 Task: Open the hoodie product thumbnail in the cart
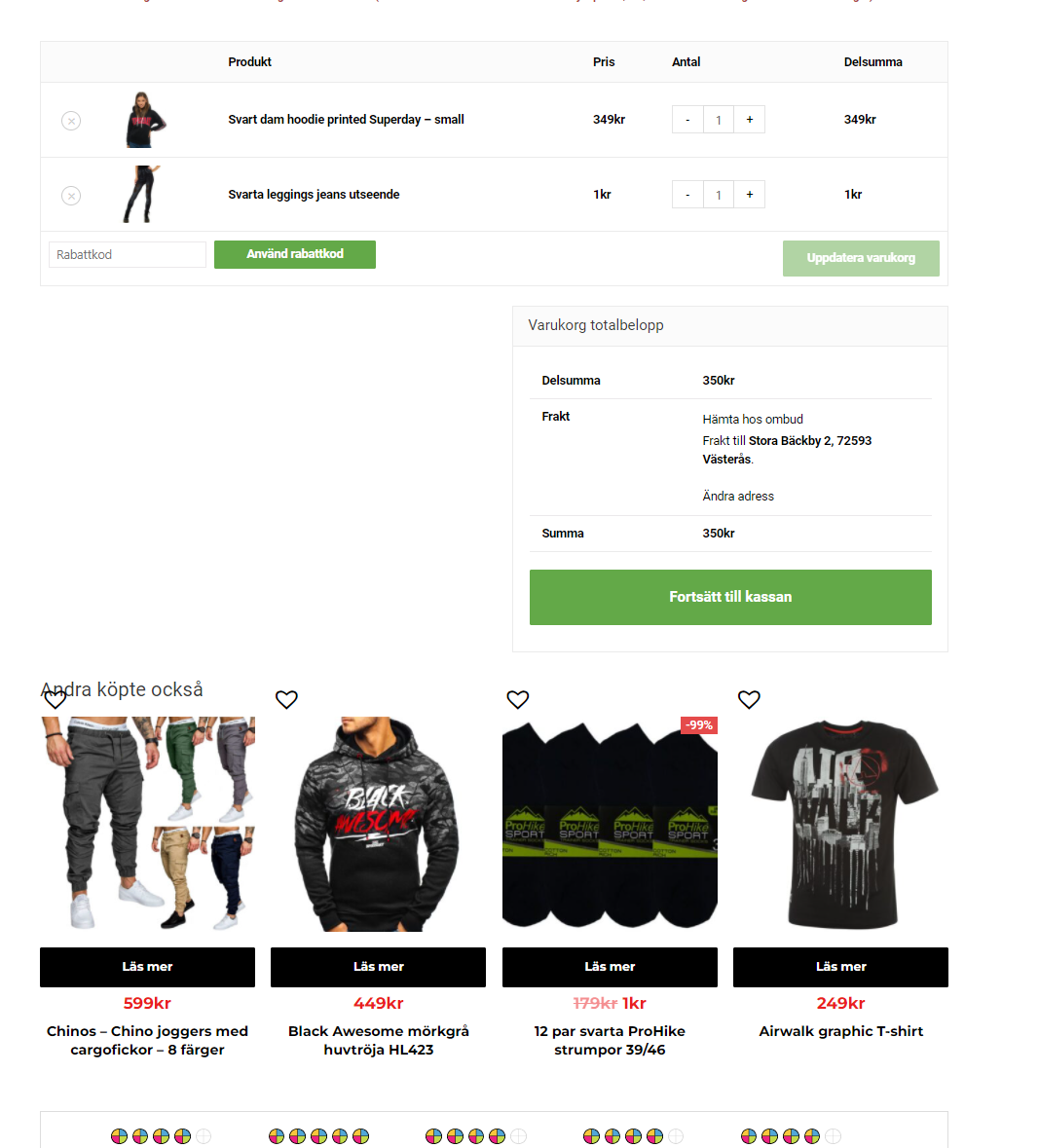[146, 120]
